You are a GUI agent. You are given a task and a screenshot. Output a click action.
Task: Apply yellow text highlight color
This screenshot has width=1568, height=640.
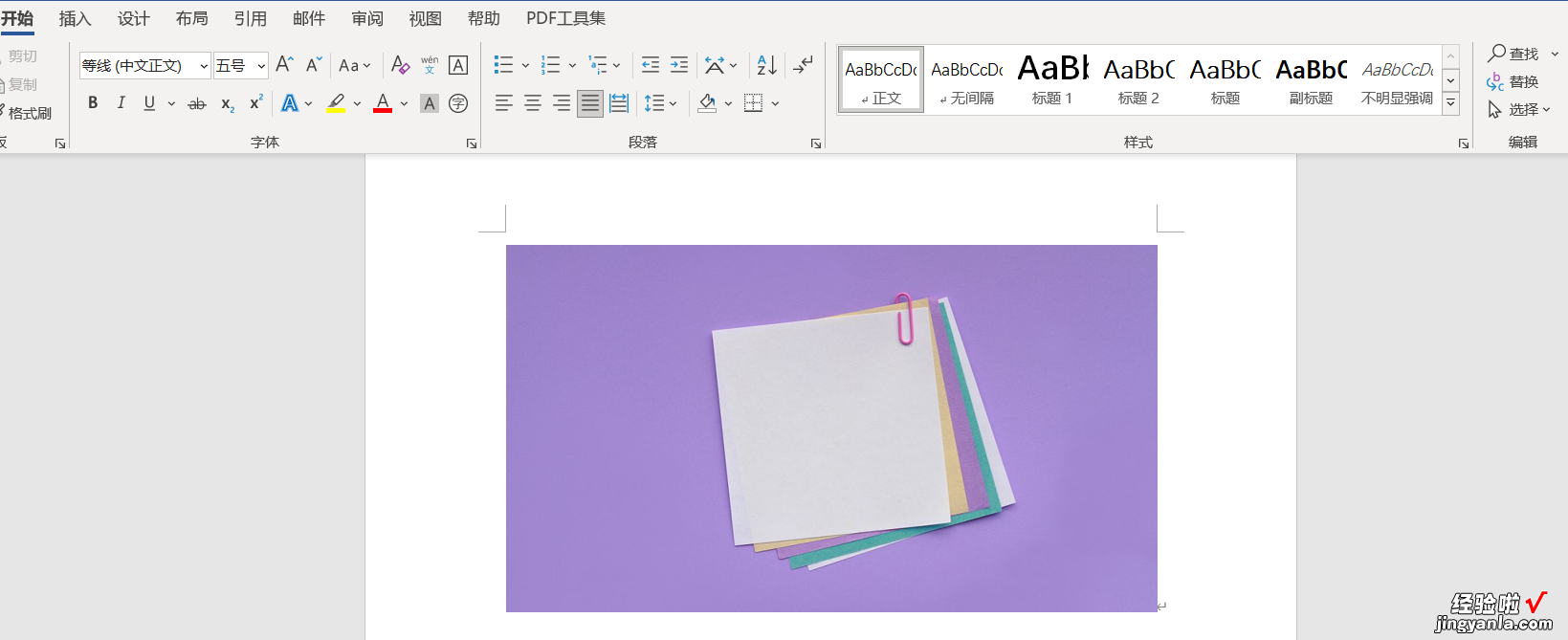point(336,103)
